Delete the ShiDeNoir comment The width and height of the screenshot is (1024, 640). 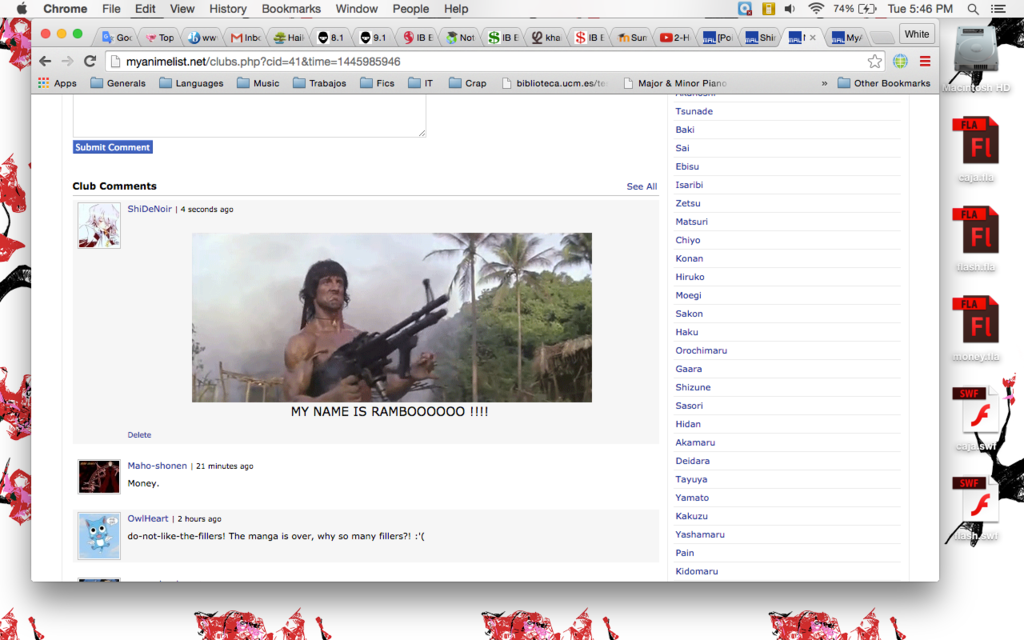pos(139,435)
